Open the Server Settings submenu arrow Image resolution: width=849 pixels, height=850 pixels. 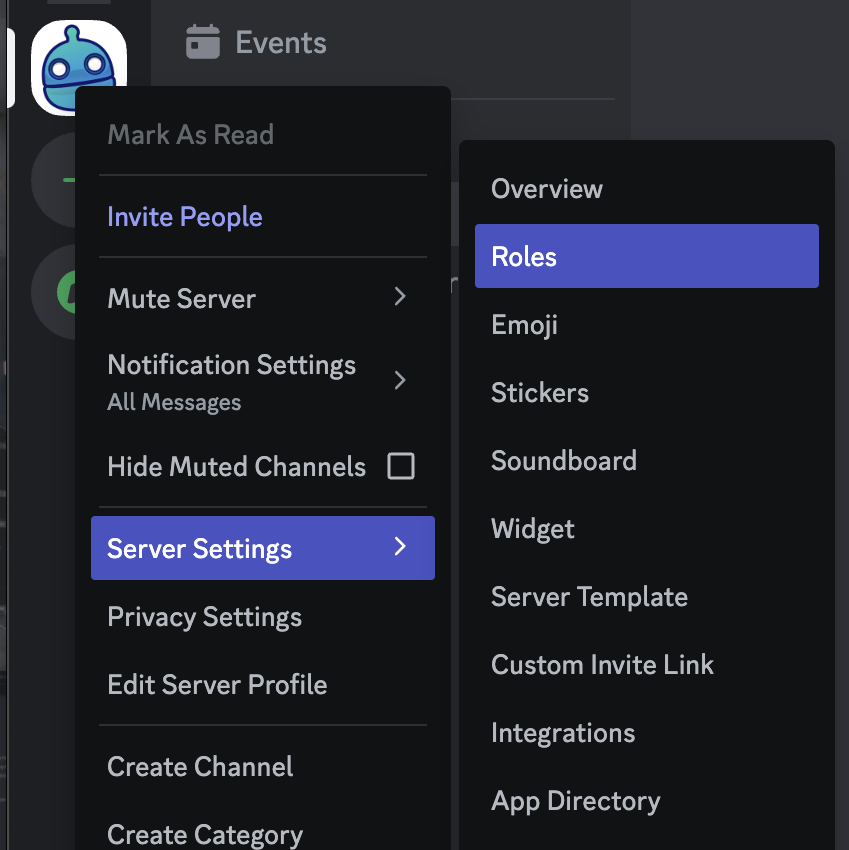[400, 546]
